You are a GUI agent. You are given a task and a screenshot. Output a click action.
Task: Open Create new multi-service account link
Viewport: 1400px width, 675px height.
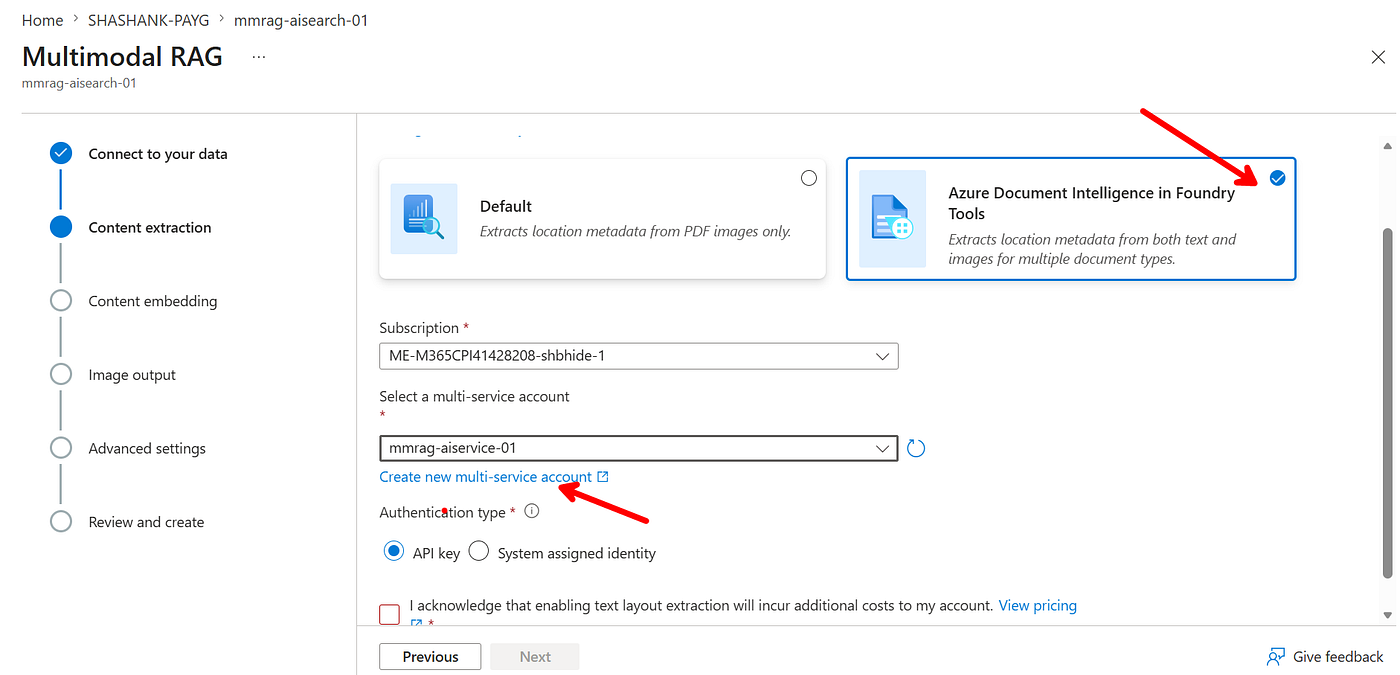point(494,477)
